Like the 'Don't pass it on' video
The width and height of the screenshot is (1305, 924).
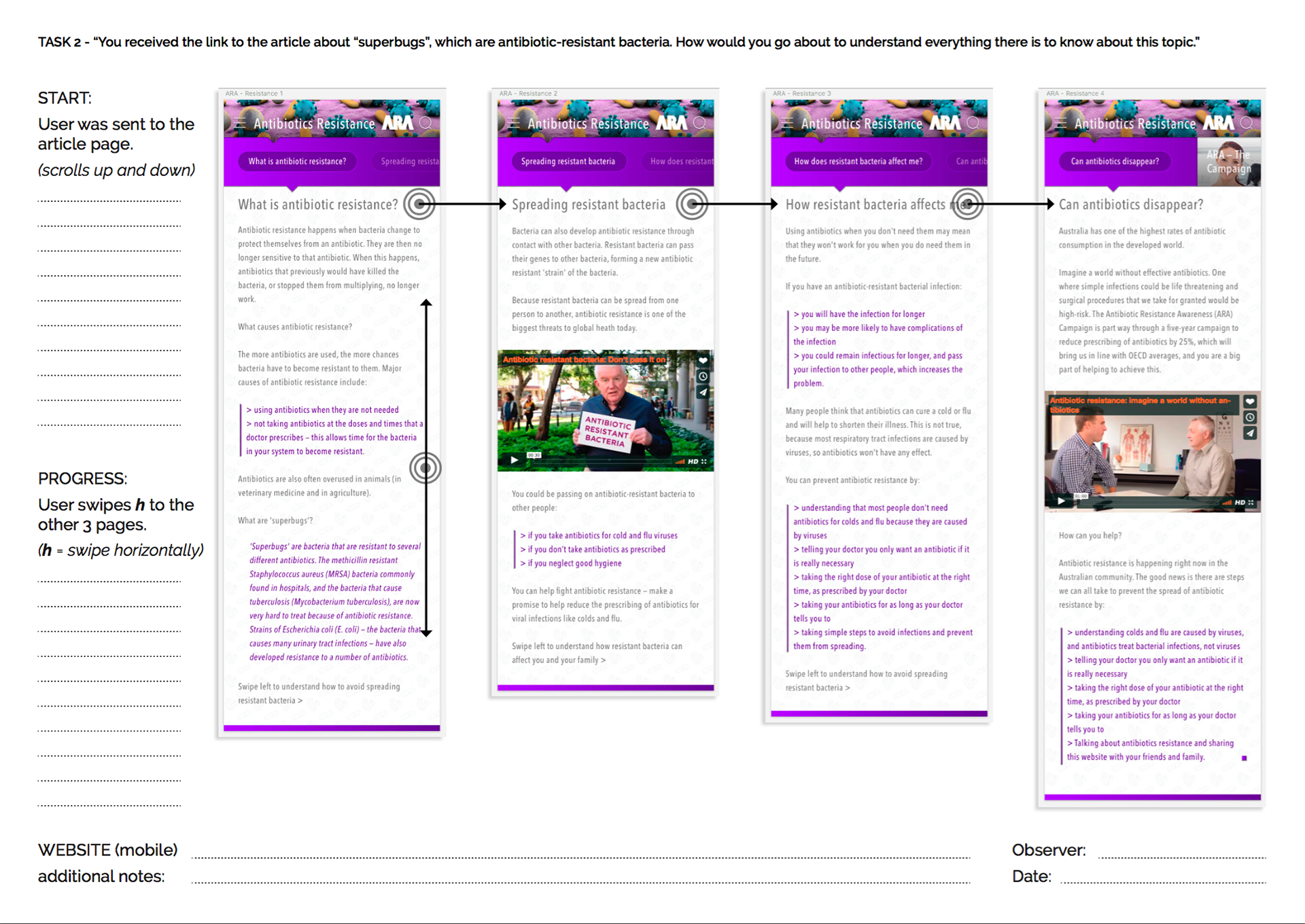pyautogui.click(x=703, y=361)
